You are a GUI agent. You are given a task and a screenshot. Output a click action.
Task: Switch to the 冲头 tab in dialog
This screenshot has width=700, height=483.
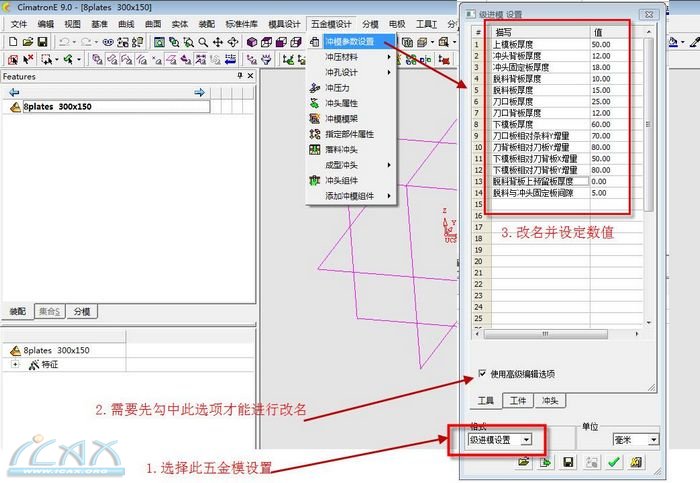coord(550,400)
